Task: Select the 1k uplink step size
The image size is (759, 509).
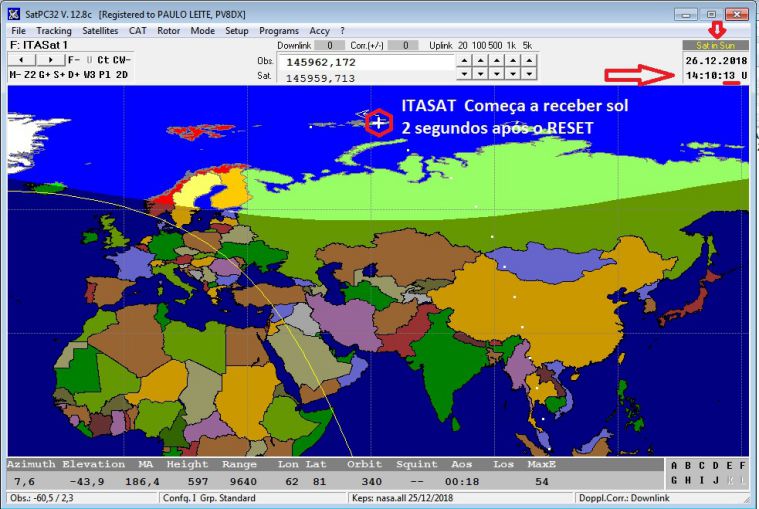Action: tap(510, 46)
